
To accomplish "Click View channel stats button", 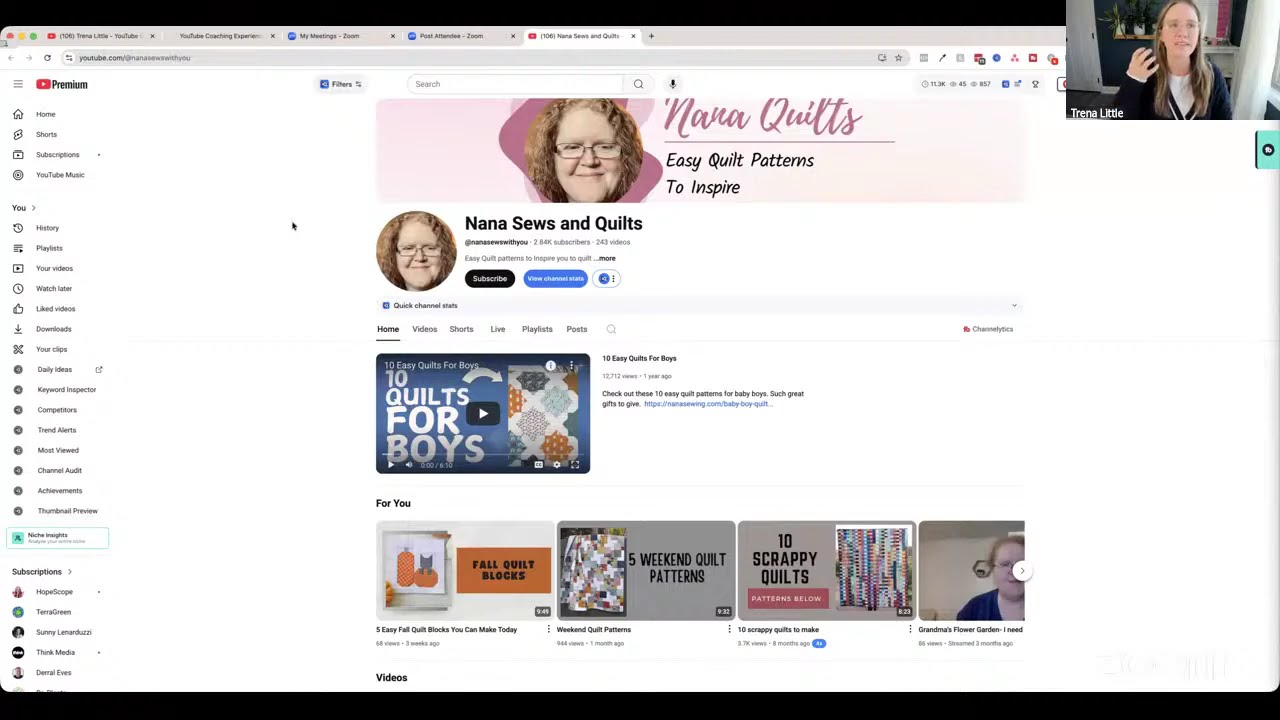I will [555, 279].
